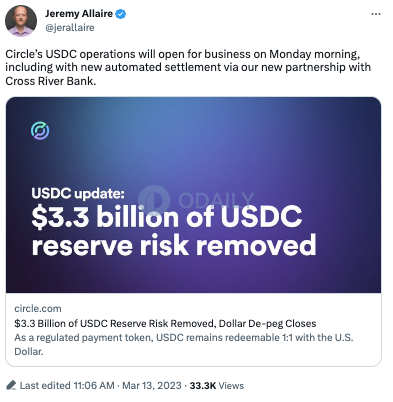This screenshot has width=393, height=402.
Task: Open the '$3.3 Billion of USDC Reserve' headline
Action: 165,323
